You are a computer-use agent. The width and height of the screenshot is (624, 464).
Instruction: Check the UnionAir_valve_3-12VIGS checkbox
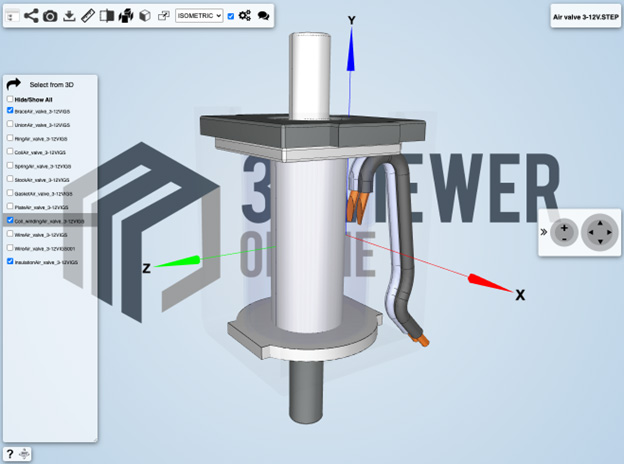pyautogui.click(x=10, y=124)
